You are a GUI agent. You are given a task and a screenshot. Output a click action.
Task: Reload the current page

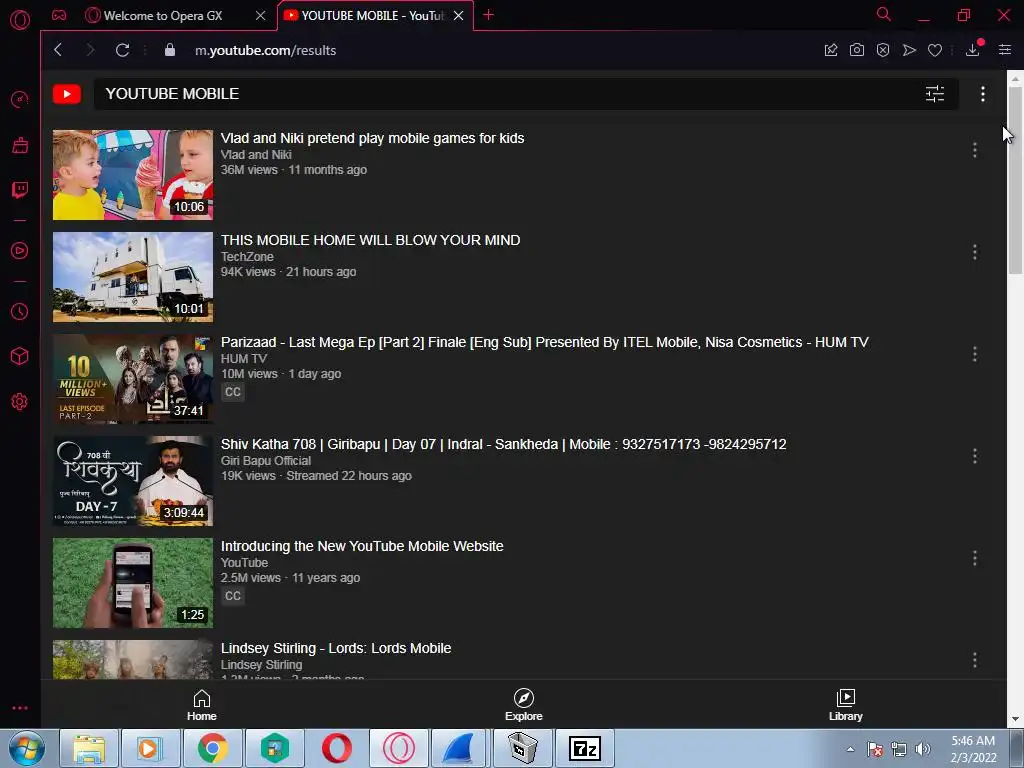(122, 50)
